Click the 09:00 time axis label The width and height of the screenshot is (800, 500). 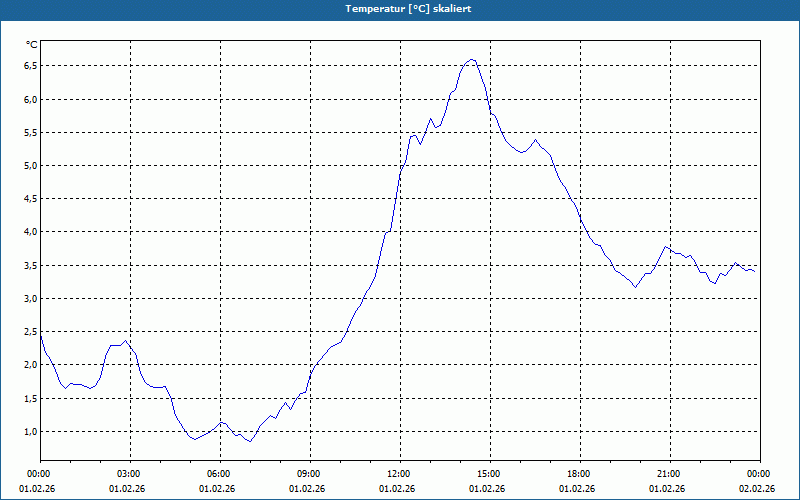tap(311, 474)
